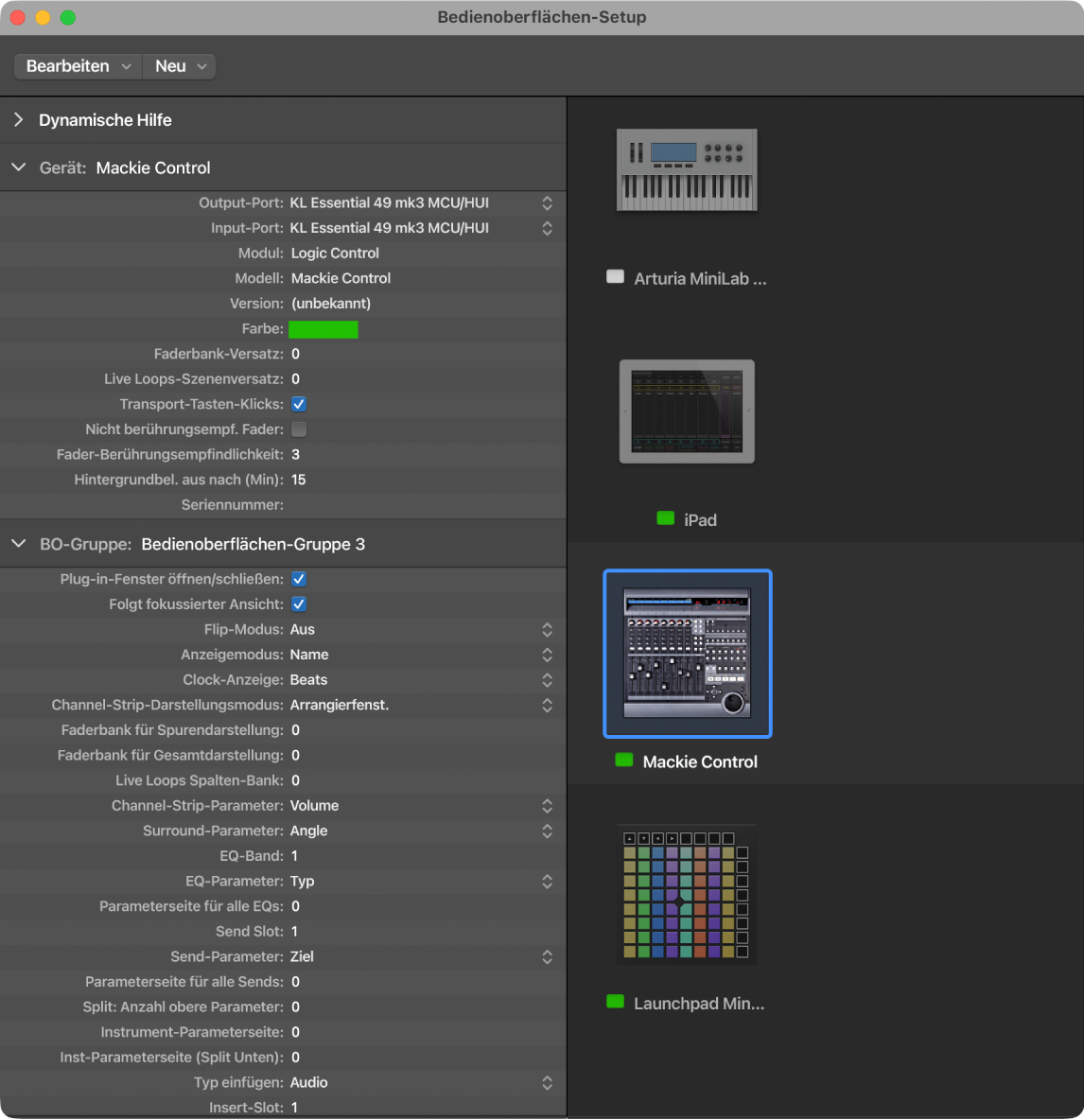Click the Live Loops-Szenenversatz value

296,379
